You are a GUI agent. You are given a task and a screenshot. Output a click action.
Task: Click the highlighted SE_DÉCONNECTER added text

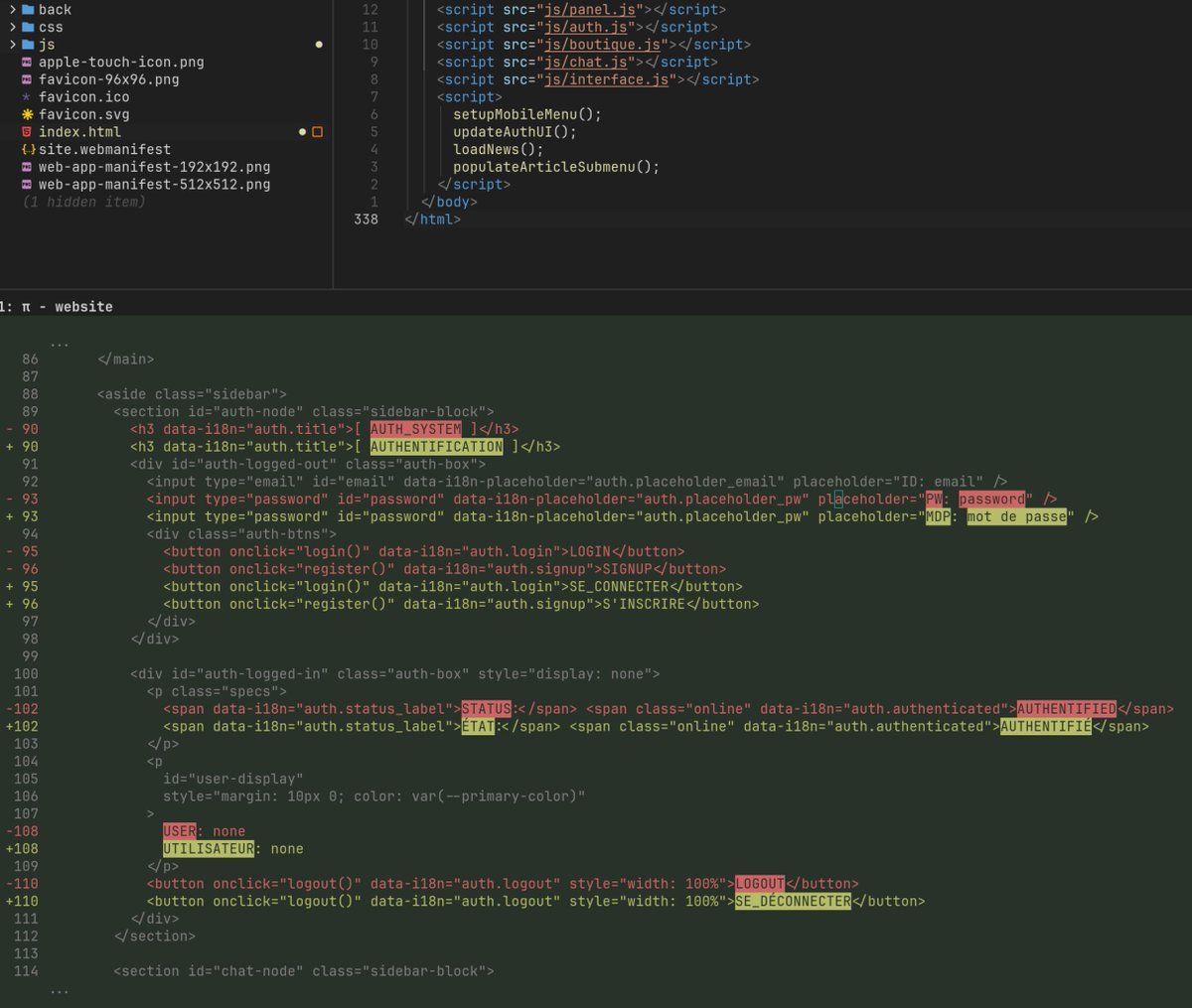click(x=793, y=901)
